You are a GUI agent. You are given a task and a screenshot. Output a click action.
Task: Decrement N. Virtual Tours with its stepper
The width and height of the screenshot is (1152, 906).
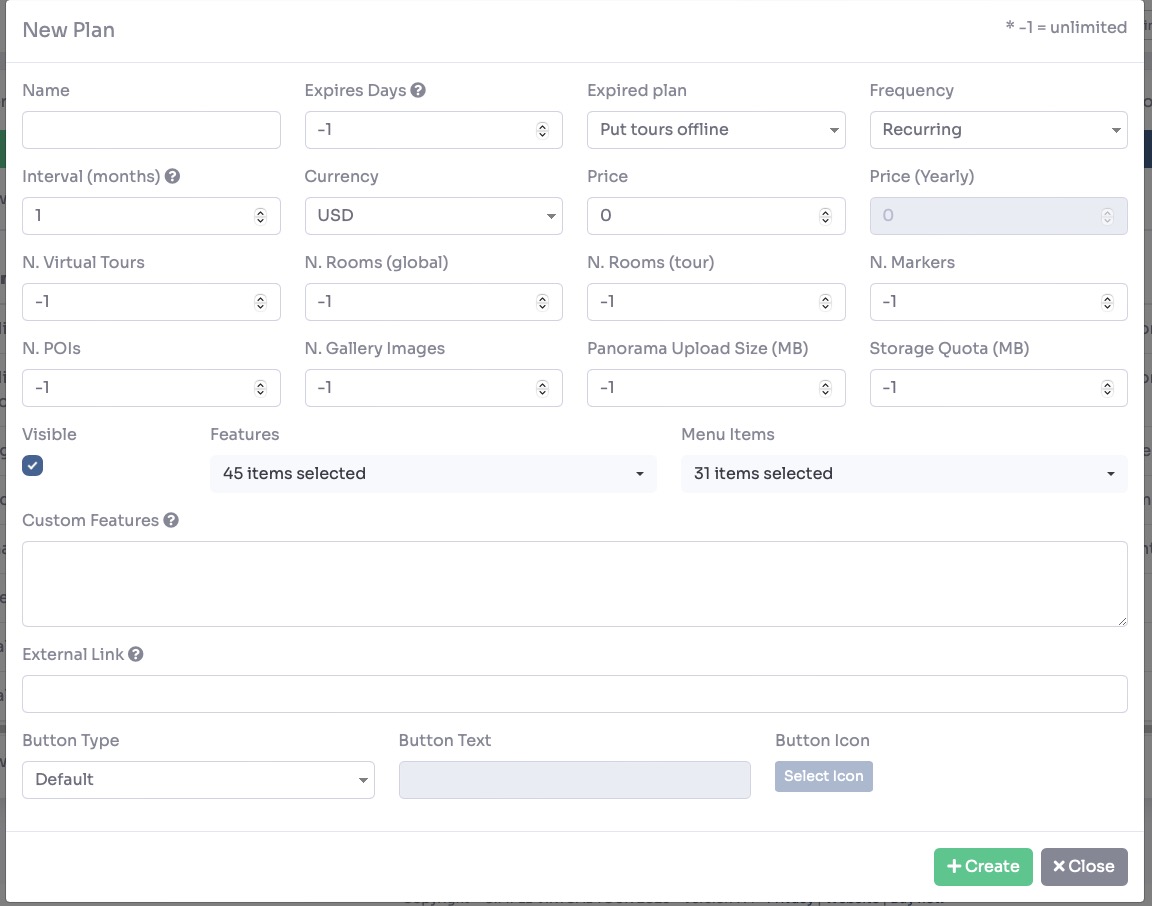click(x=260, y=306)
